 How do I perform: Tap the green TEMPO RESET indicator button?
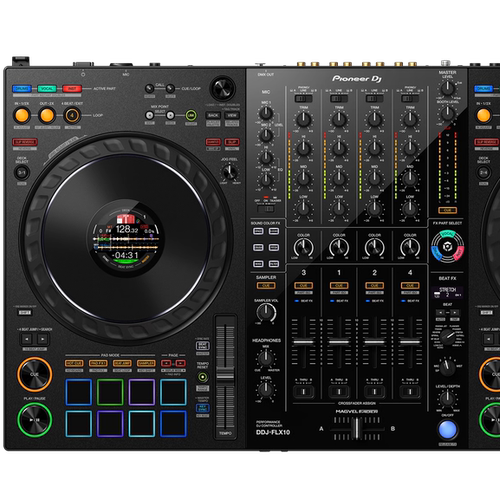tap(203, 377)
